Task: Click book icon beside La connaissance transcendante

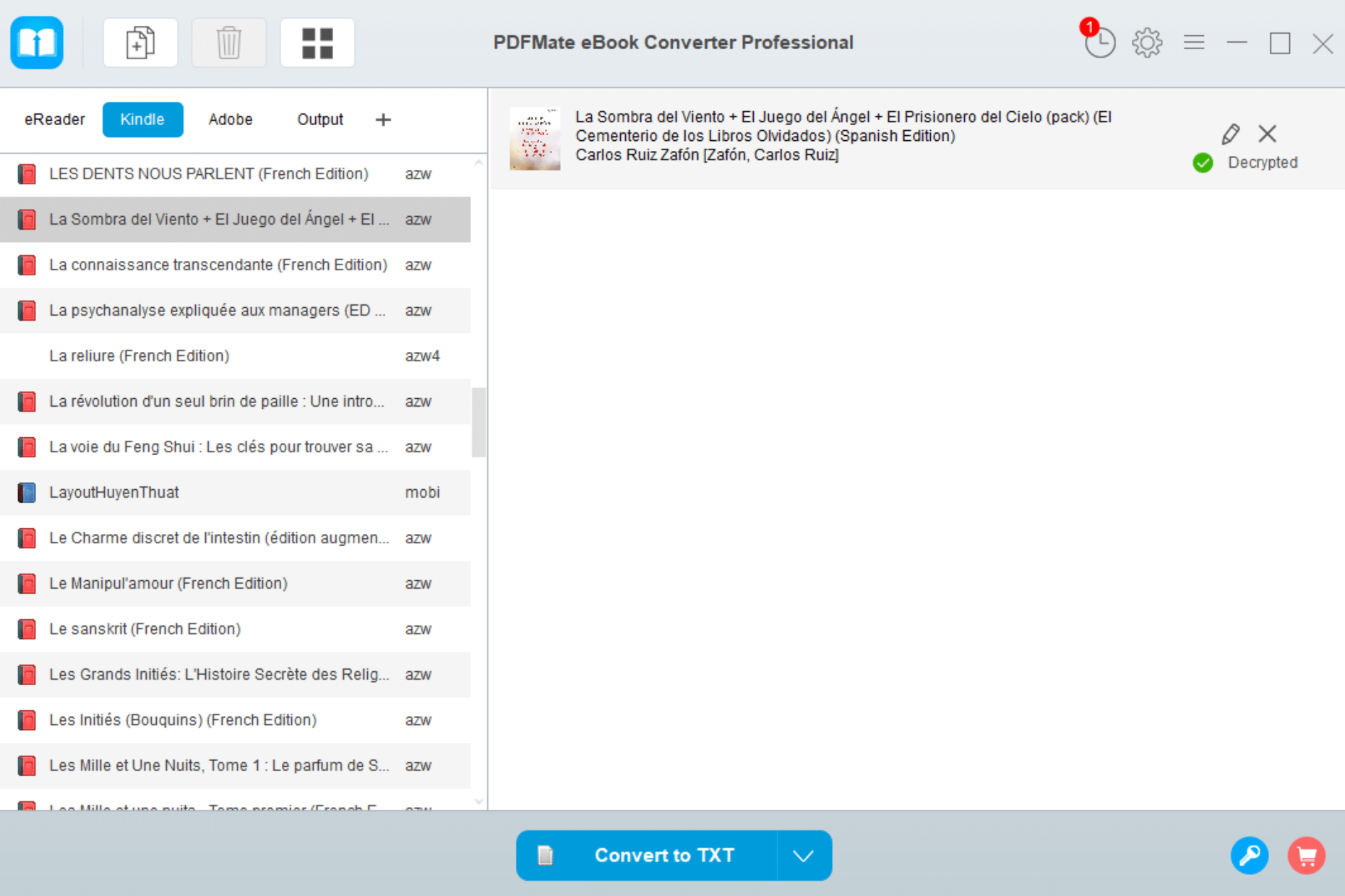Action: [x=27, y=265]
